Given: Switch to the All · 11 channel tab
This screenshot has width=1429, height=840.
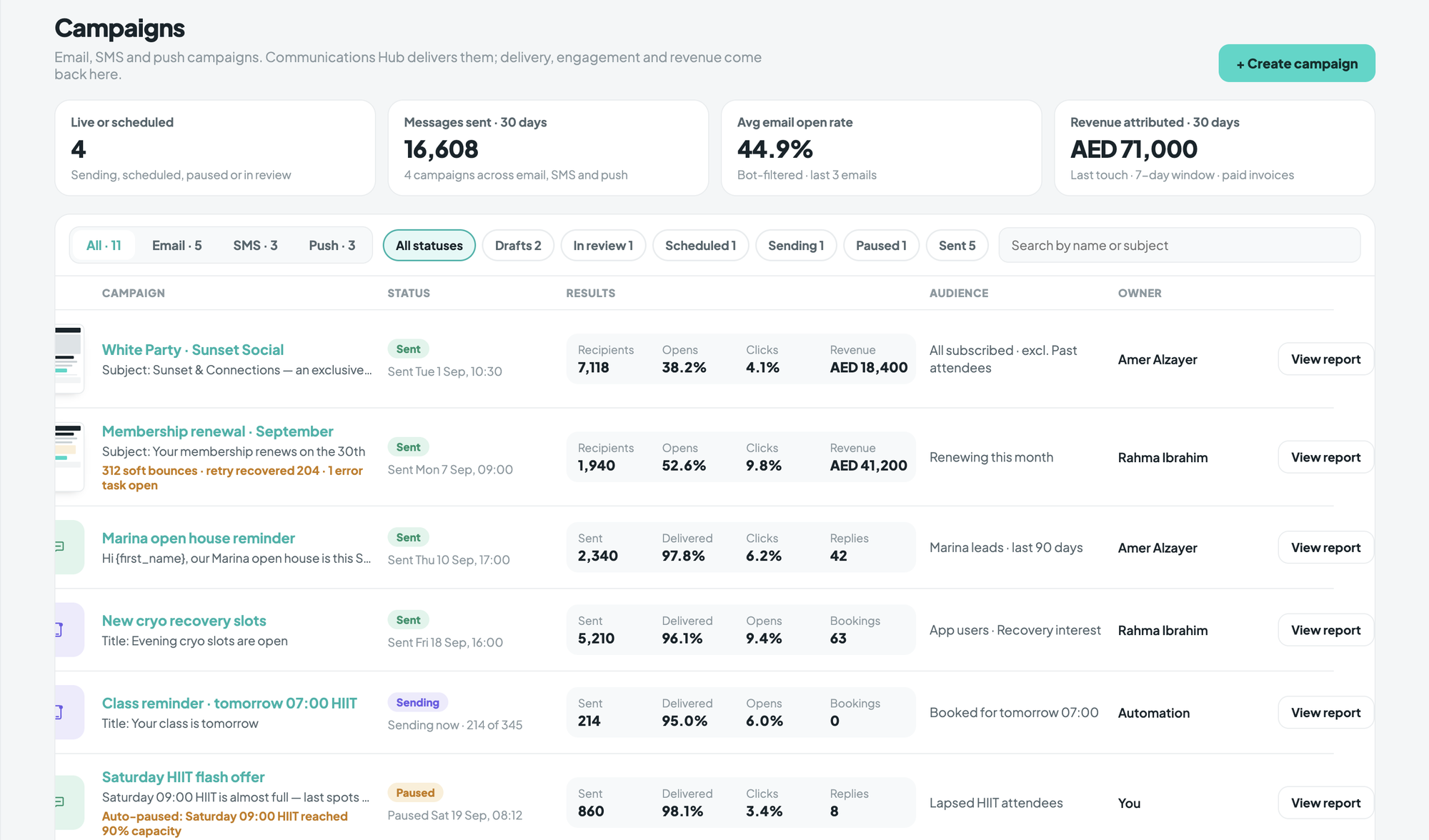Looking at the screenshot, I should (x=104, y=245).
